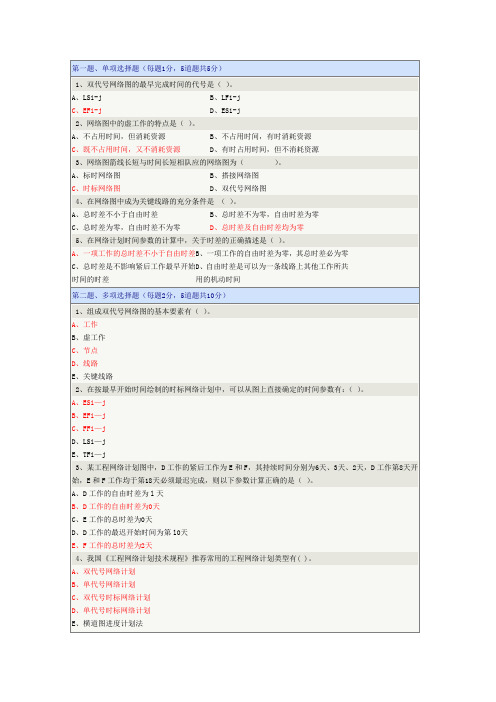Select option D. 双代号网络图
496x702 pixels.
click(x=238, y=188)
